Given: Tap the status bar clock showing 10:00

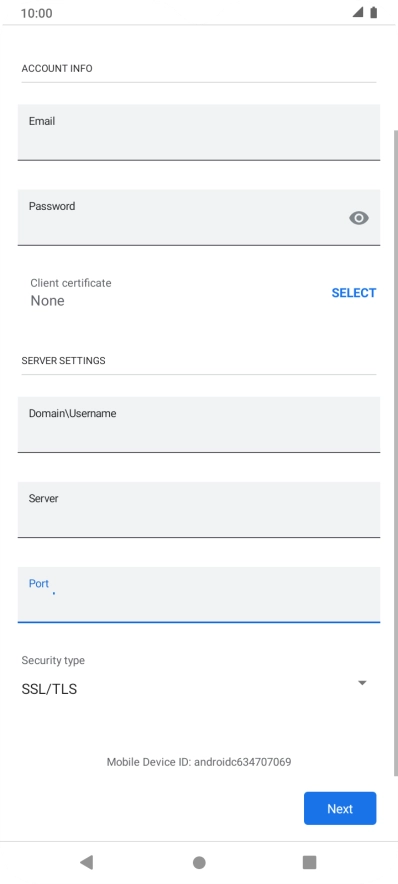Looking at the screenshot, I should 37,13.
